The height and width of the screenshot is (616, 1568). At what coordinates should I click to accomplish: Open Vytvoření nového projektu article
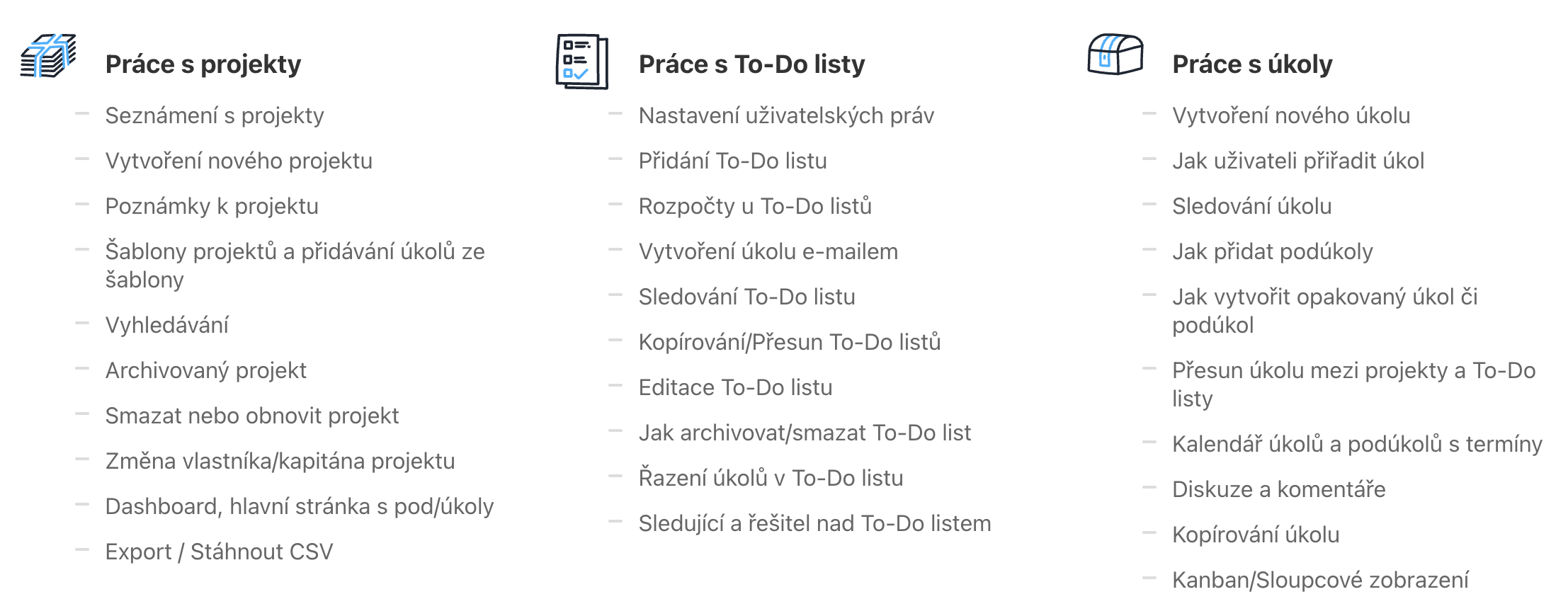click(239, 161)
